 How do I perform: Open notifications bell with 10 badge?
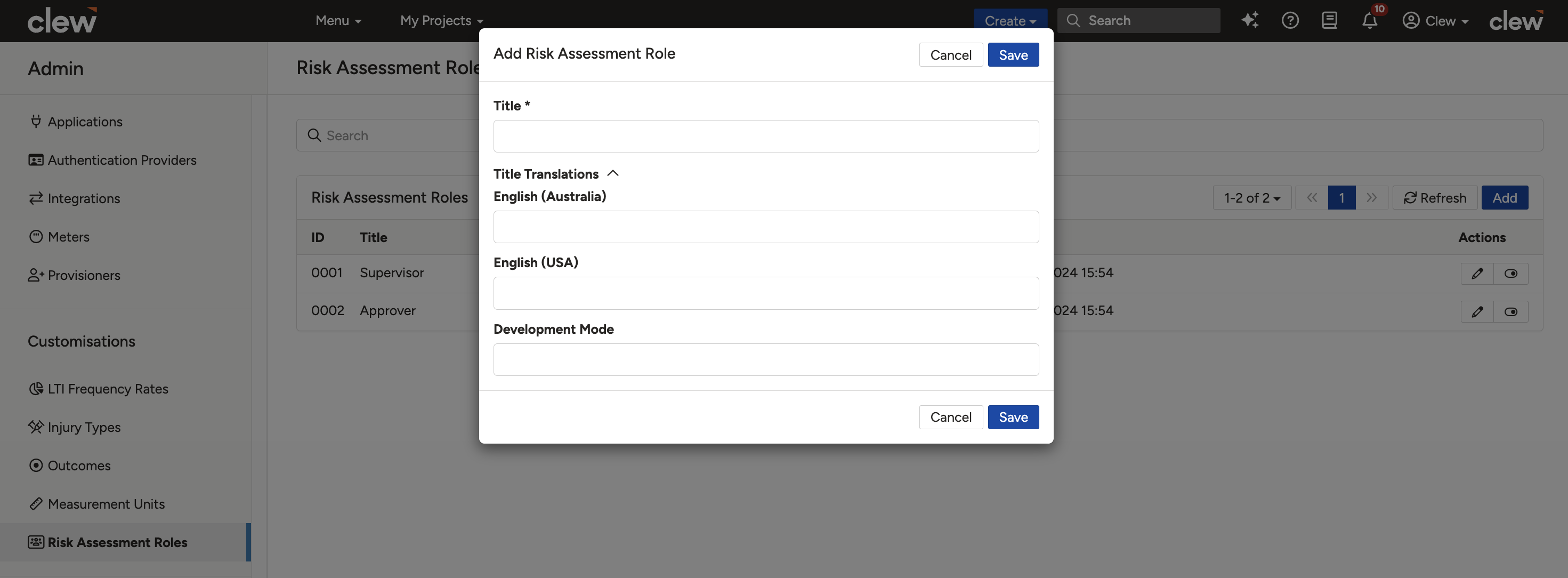1370,20
